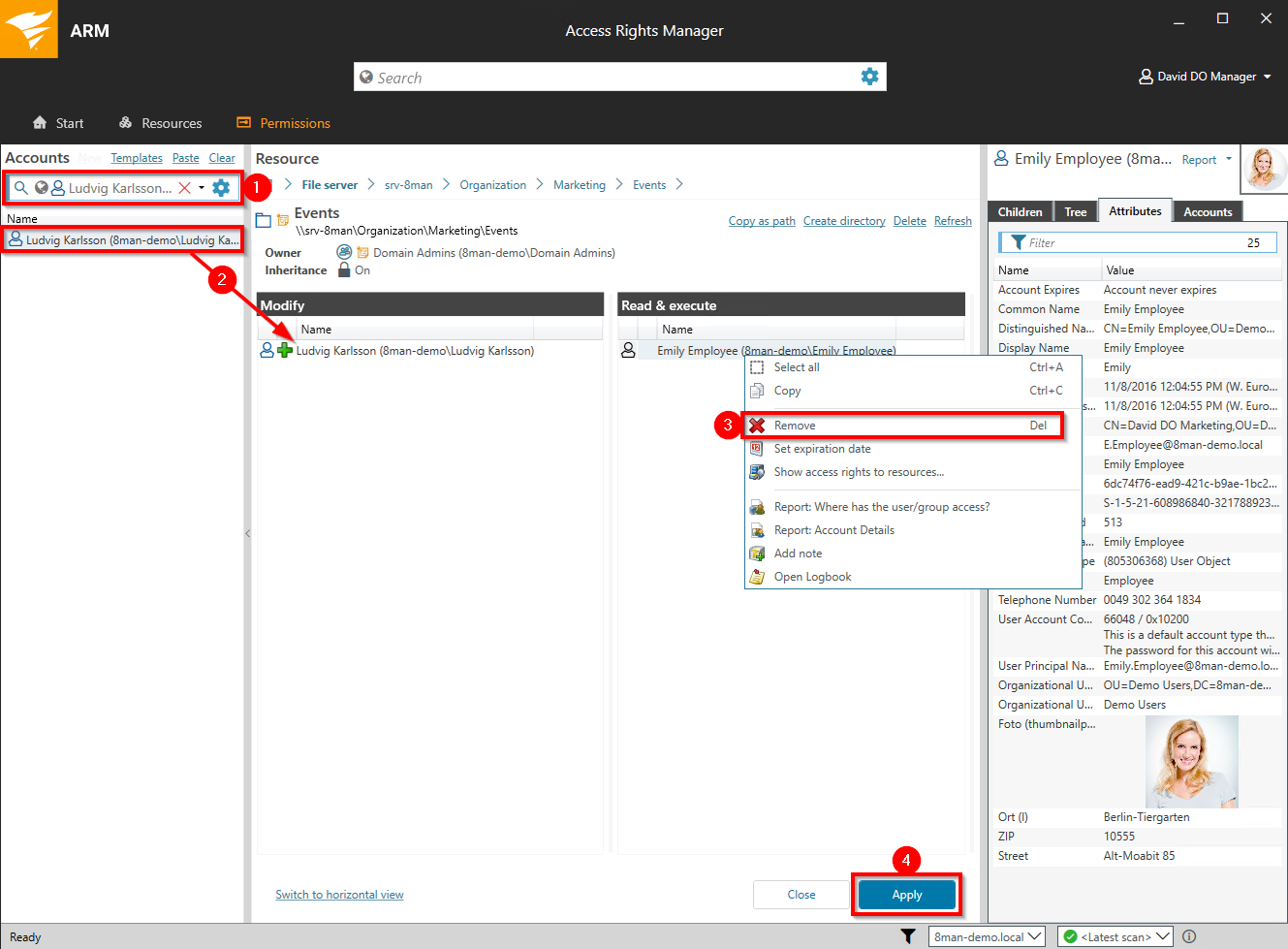
Task: Click the info icon in the status bar
Action: (x=1189, y=936)
